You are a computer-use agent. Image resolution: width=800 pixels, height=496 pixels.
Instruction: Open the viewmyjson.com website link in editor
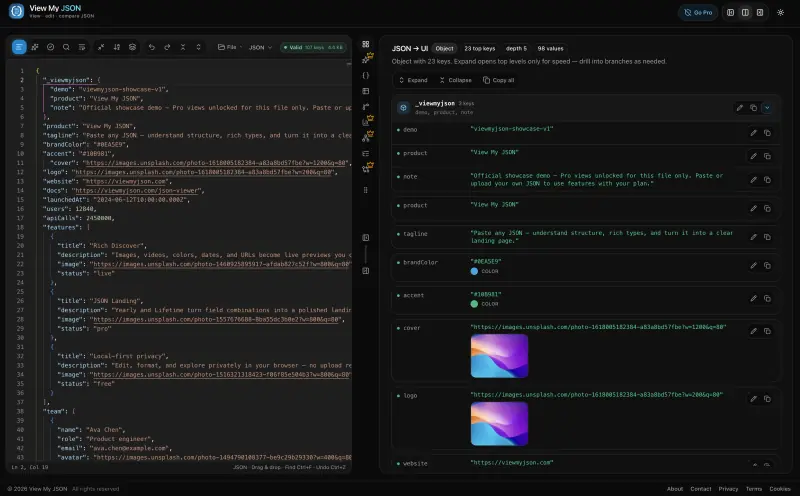[x=126, y=181]
